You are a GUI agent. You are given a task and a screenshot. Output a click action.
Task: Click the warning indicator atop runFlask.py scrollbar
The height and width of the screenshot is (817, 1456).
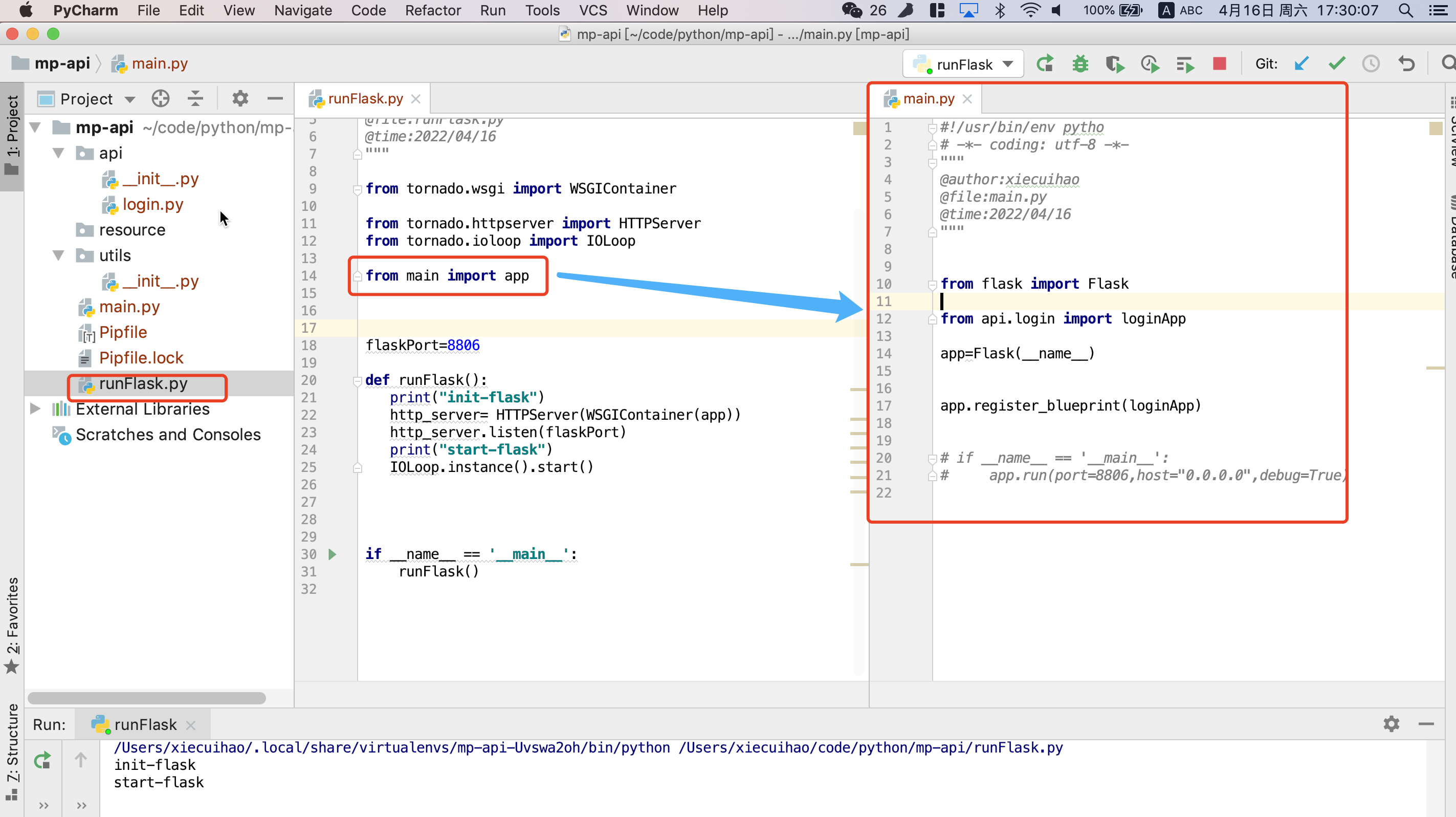(859, 128)
